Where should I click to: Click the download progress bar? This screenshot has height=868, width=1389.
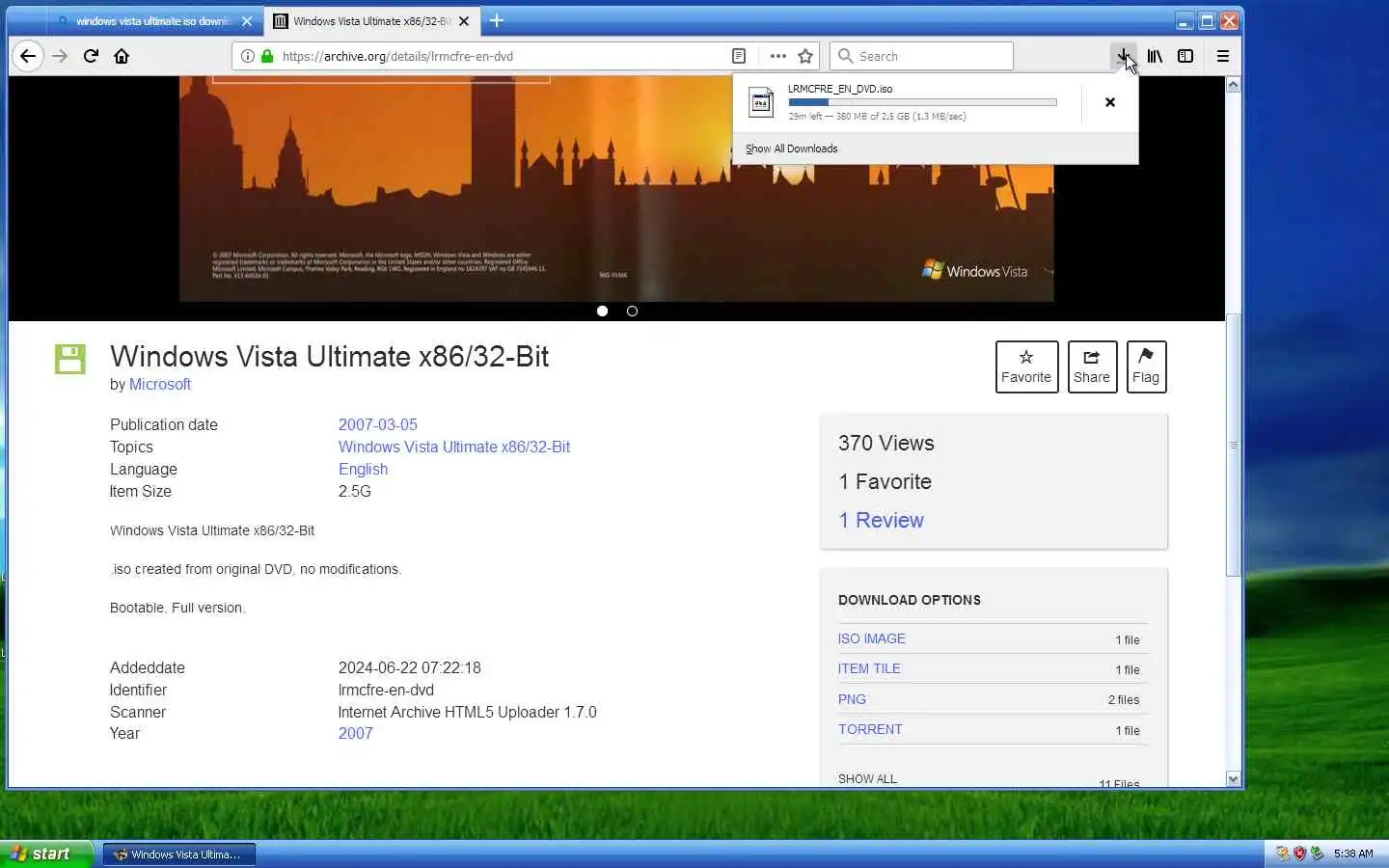922,102
